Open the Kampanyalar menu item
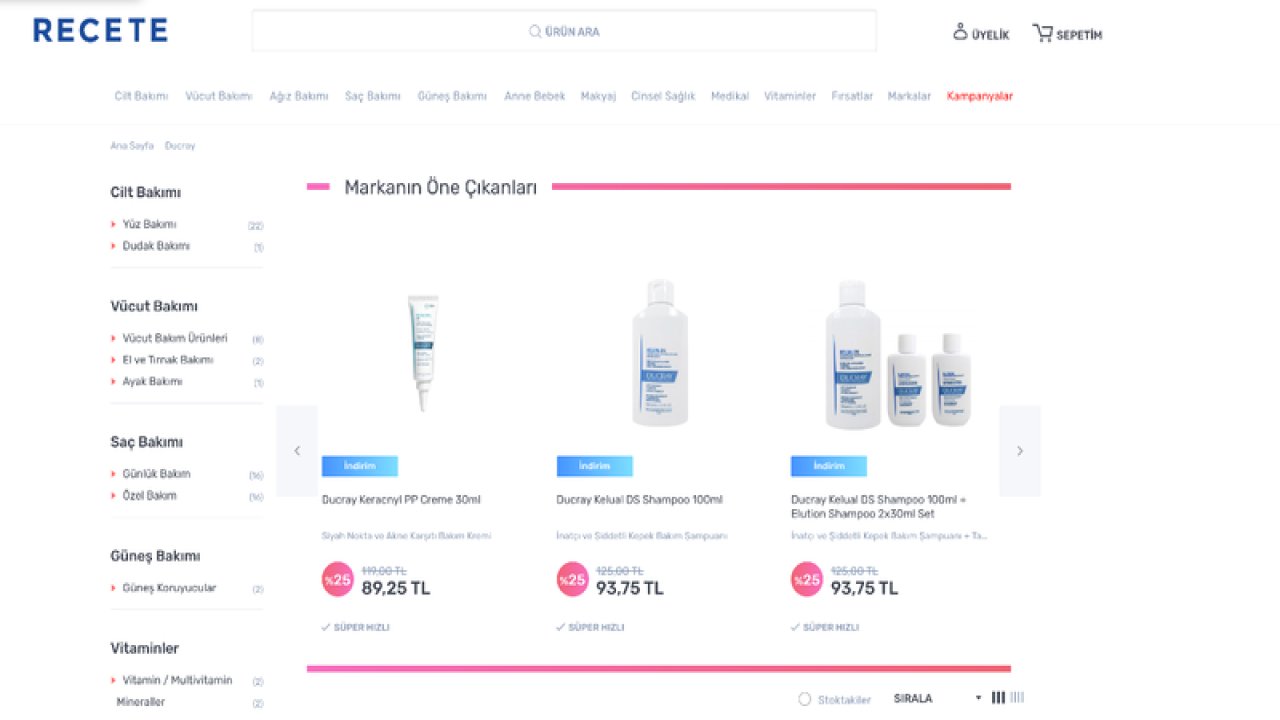Screen dimensions: 1280x720 click(x=980, y=96)
